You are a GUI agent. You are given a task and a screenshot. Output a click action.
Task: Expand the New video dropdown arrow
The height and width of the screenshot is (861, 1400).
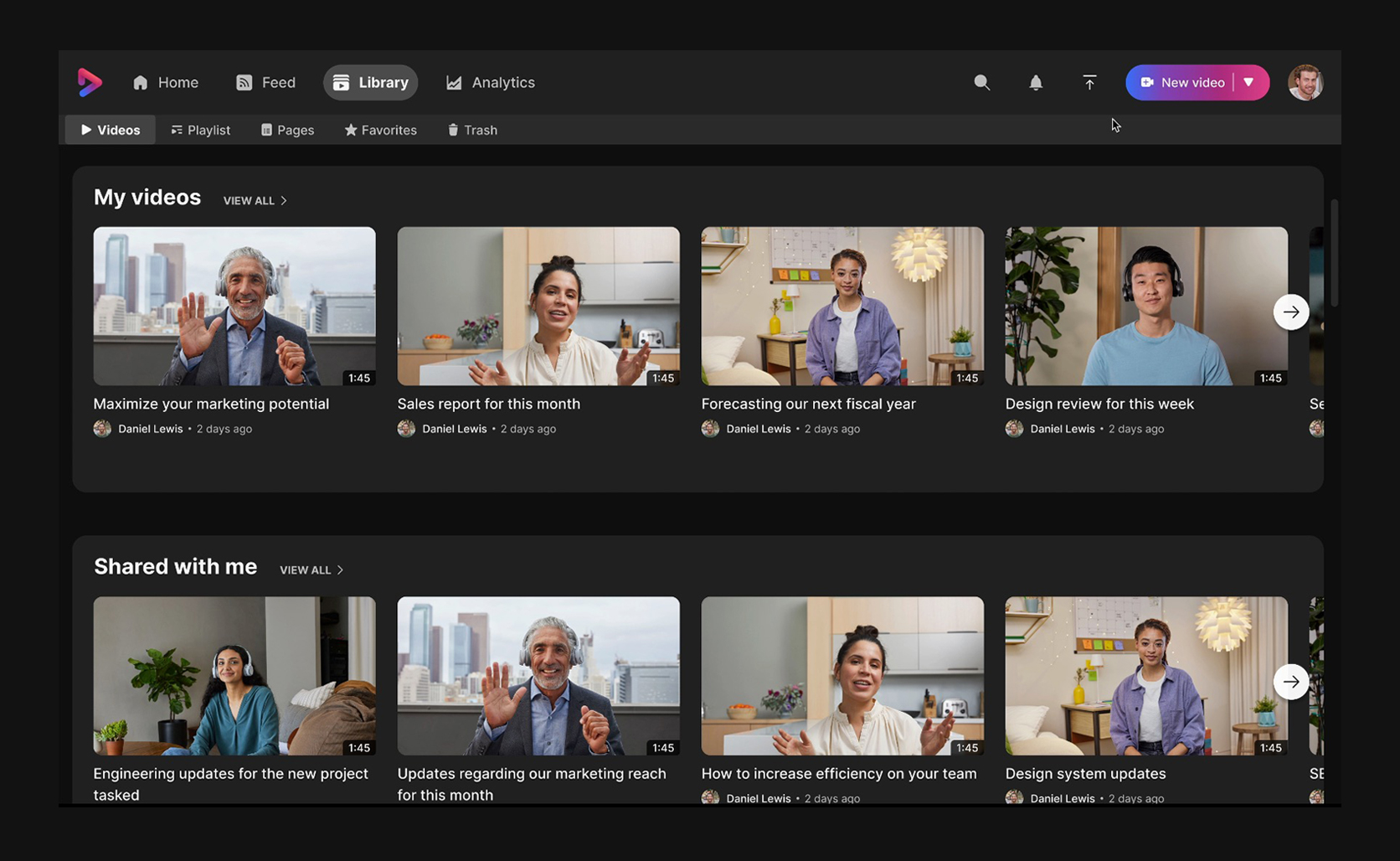1249,82
